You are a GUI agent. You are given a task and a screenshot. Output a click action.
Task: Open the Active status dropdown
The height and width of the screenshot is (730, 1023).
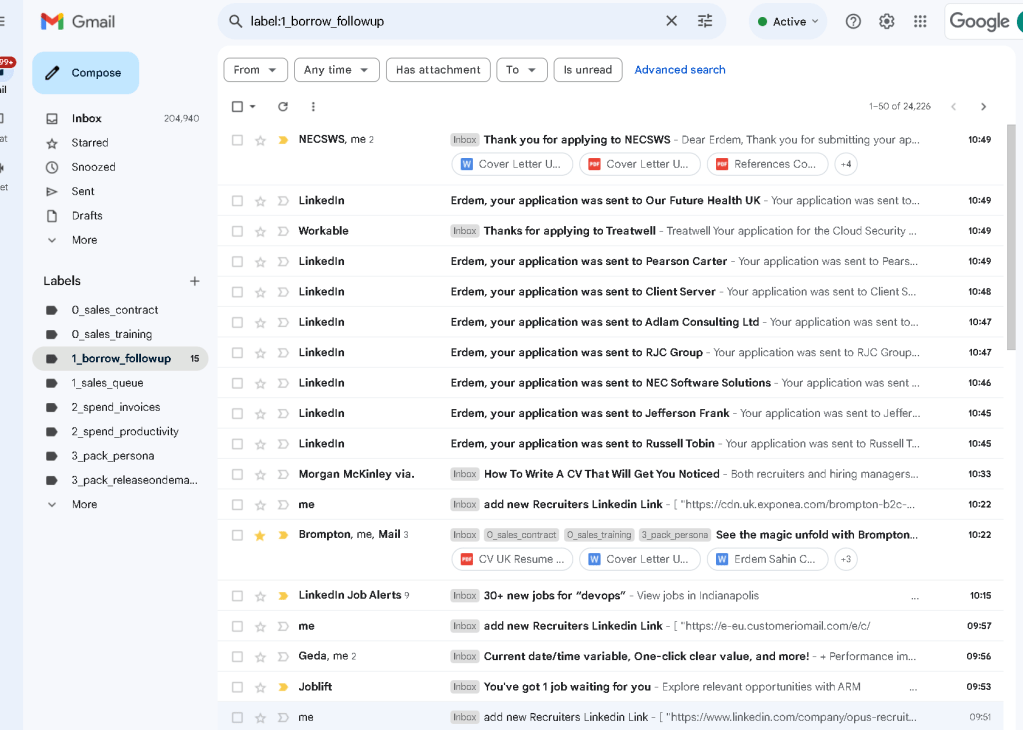coord(787,22)
